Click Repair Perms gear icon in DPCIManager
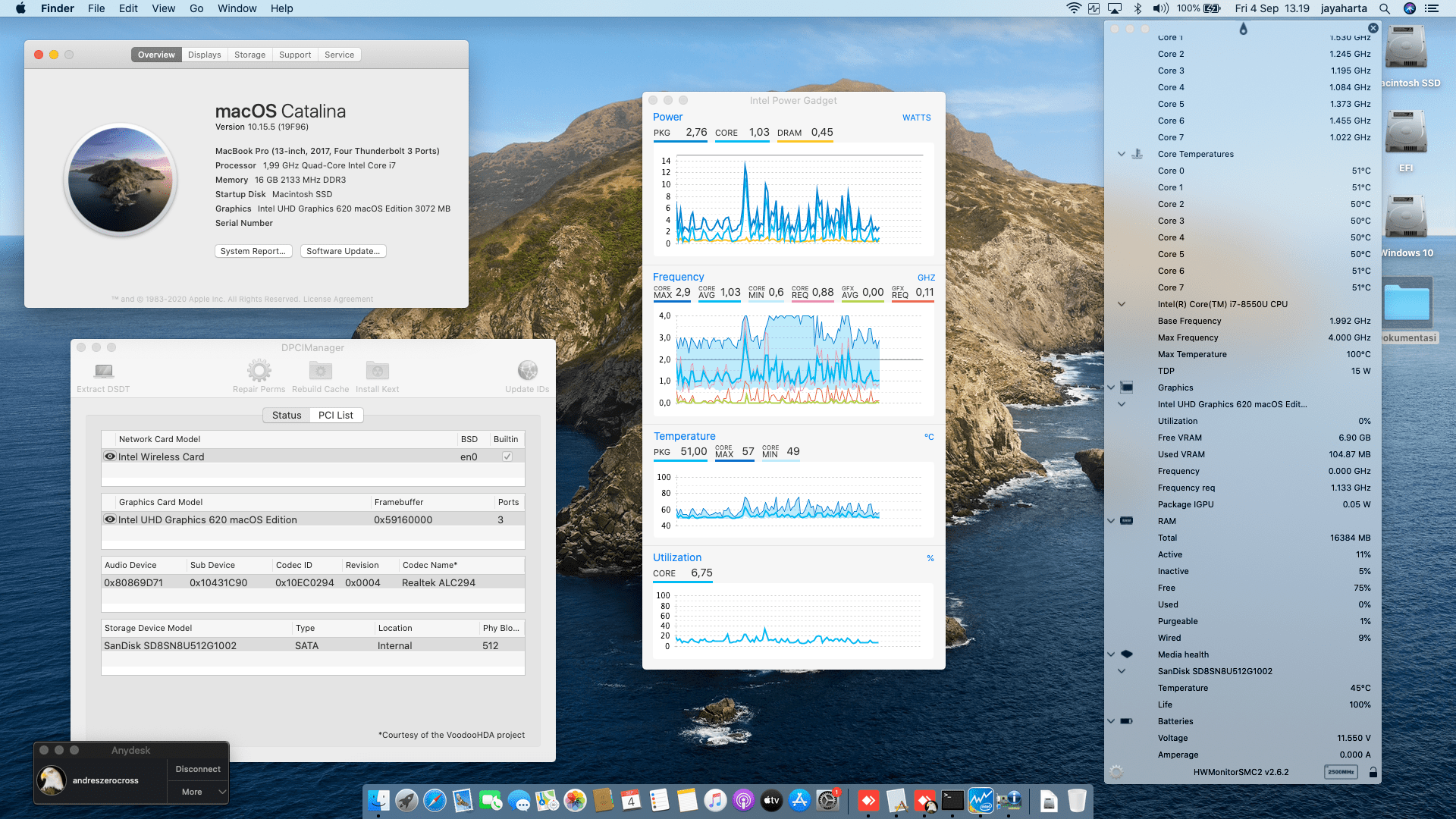 (259, 371)
